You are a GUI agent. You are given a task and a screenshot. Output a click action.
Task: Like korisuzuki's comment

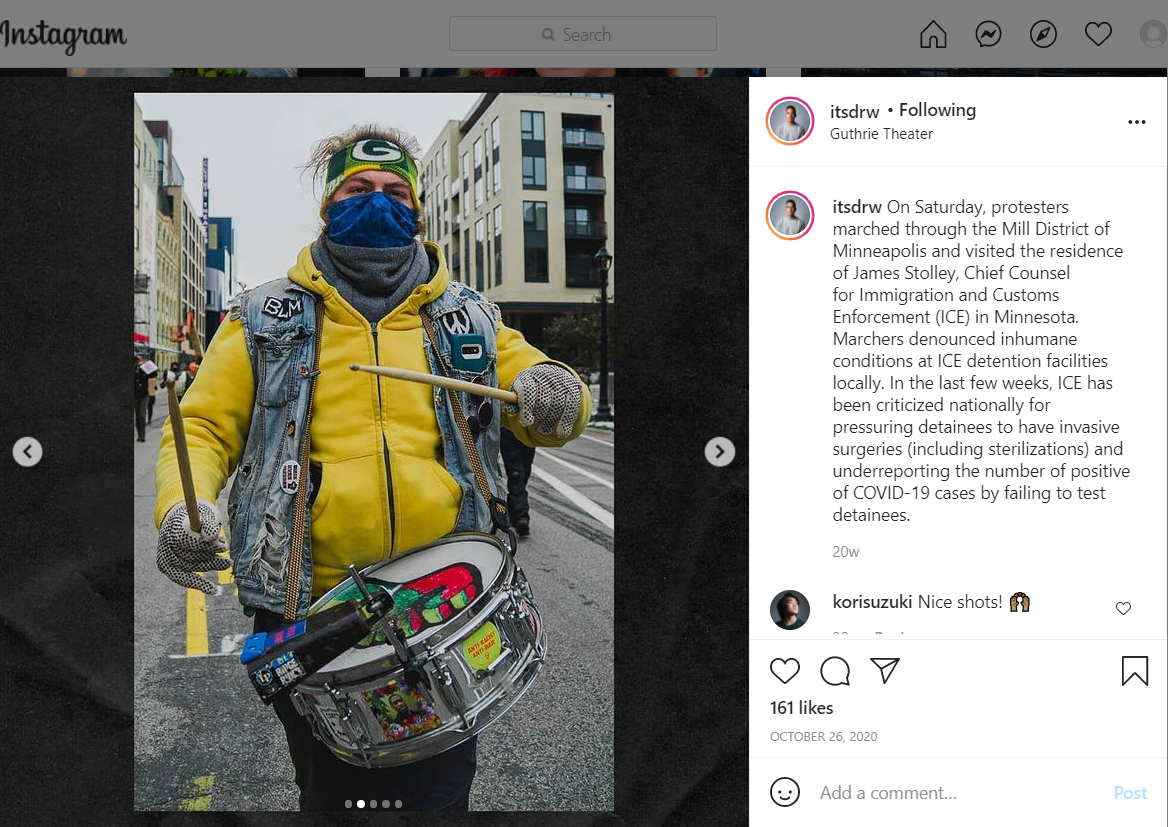1123,608
